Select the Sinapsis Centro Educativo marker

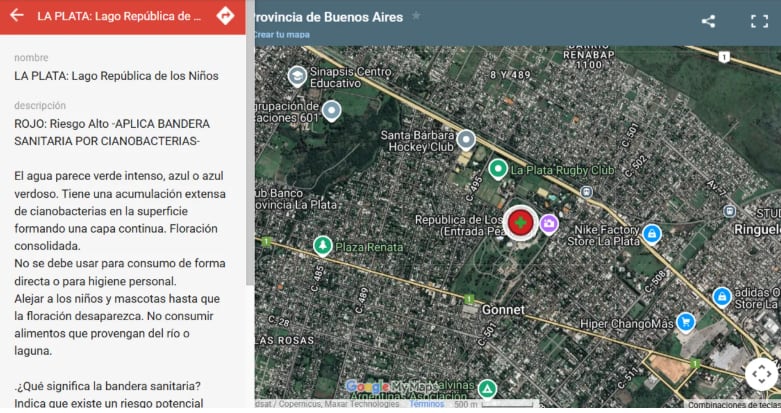(297, 76)
